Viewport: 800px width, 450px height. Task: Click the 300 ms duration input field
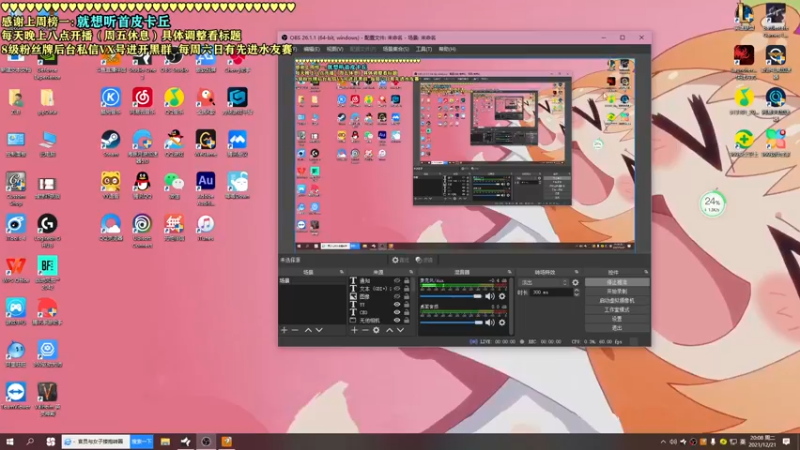pyautogui.click(x=551, y=292)
